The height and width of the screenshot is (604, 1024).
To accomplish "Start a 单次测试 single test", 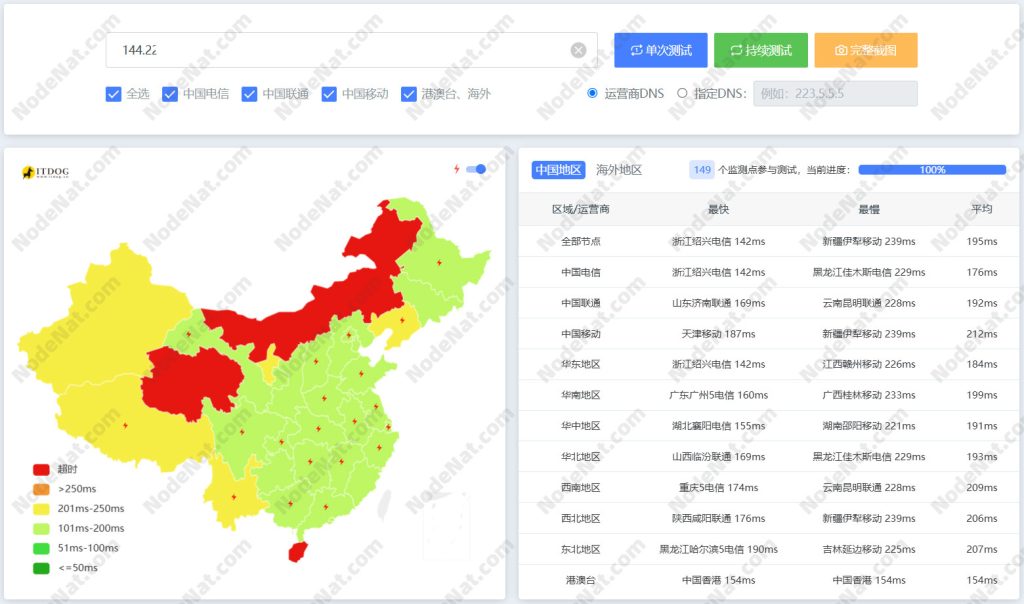I will 660,50.
